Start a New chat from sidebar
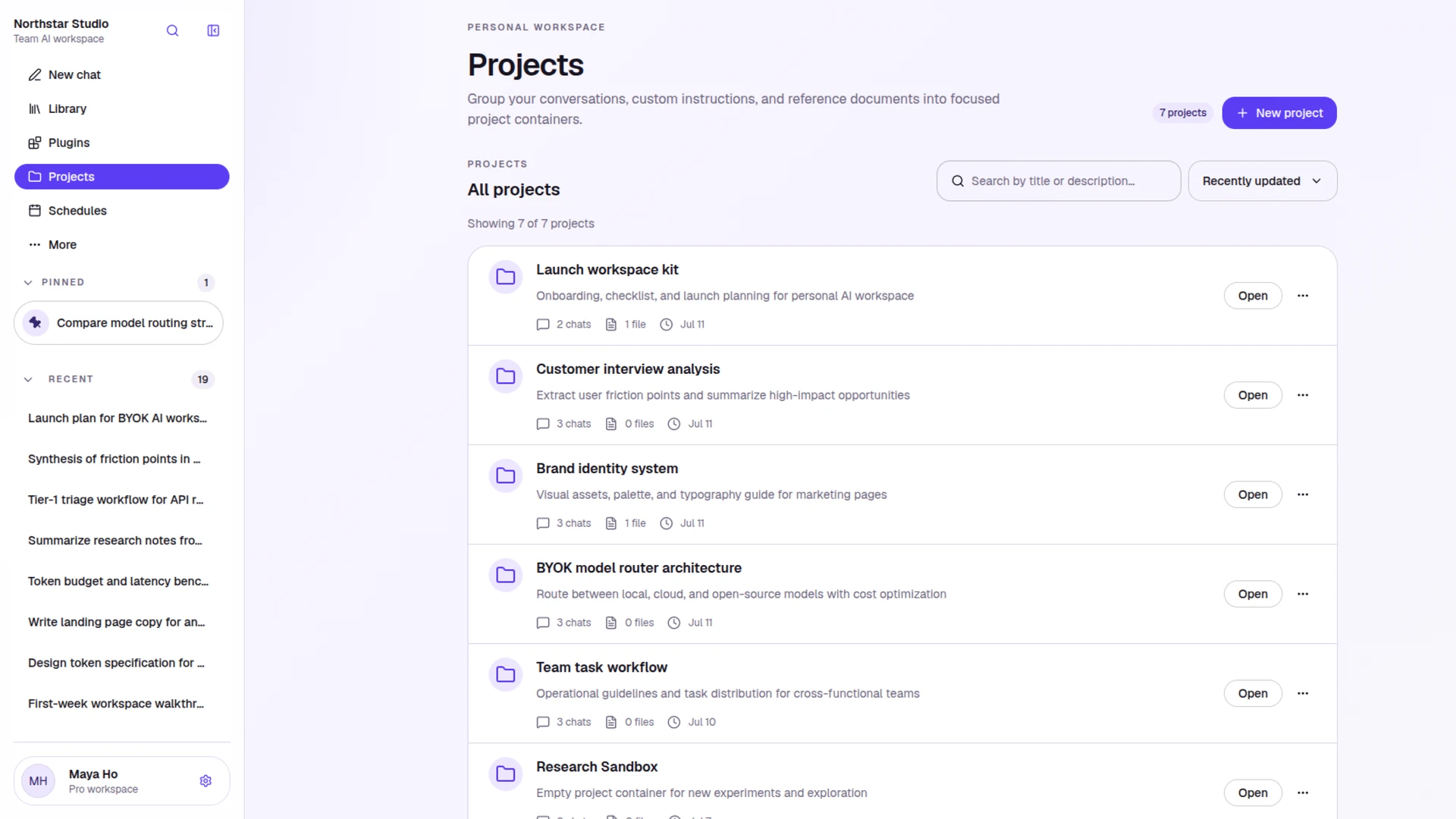The width and height of the screenshot is (1456, 819). (121, 75)
